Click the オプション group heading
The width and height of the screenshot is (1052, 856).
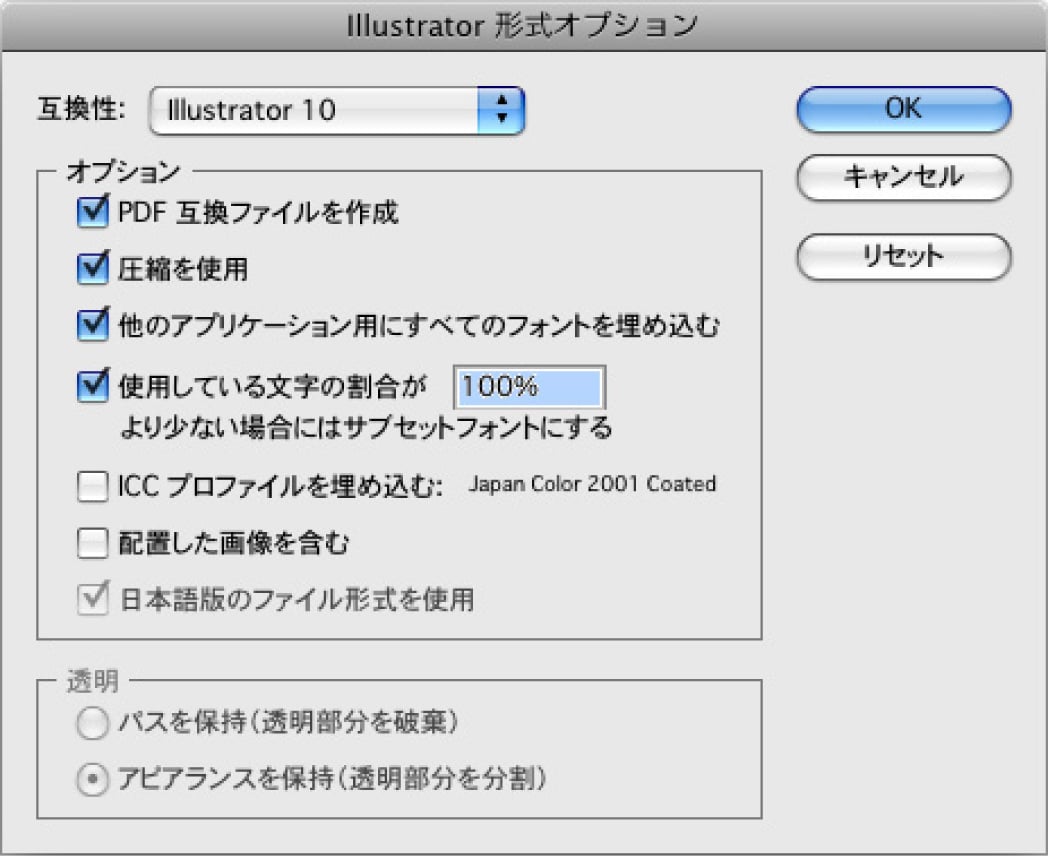[x=122, y=172]
